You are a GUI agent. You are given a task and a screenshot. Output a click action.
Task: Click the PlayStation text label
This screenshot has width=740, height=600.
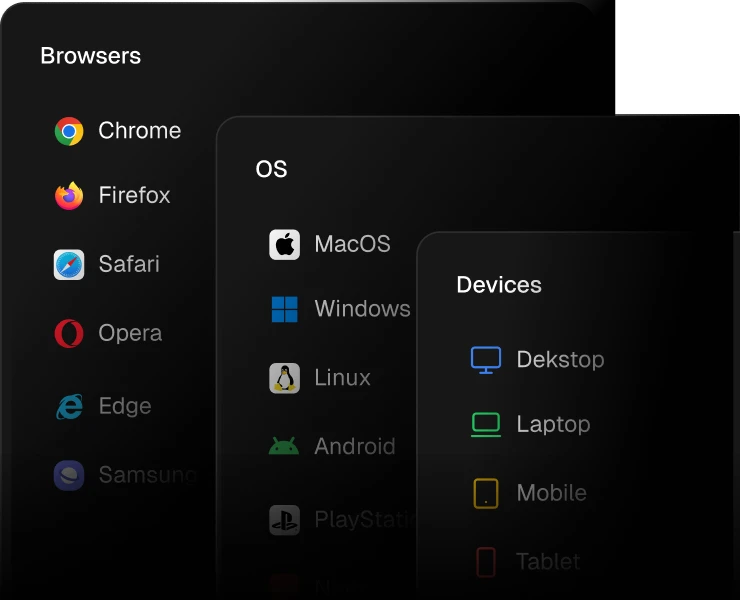click(x=365, y=520)
